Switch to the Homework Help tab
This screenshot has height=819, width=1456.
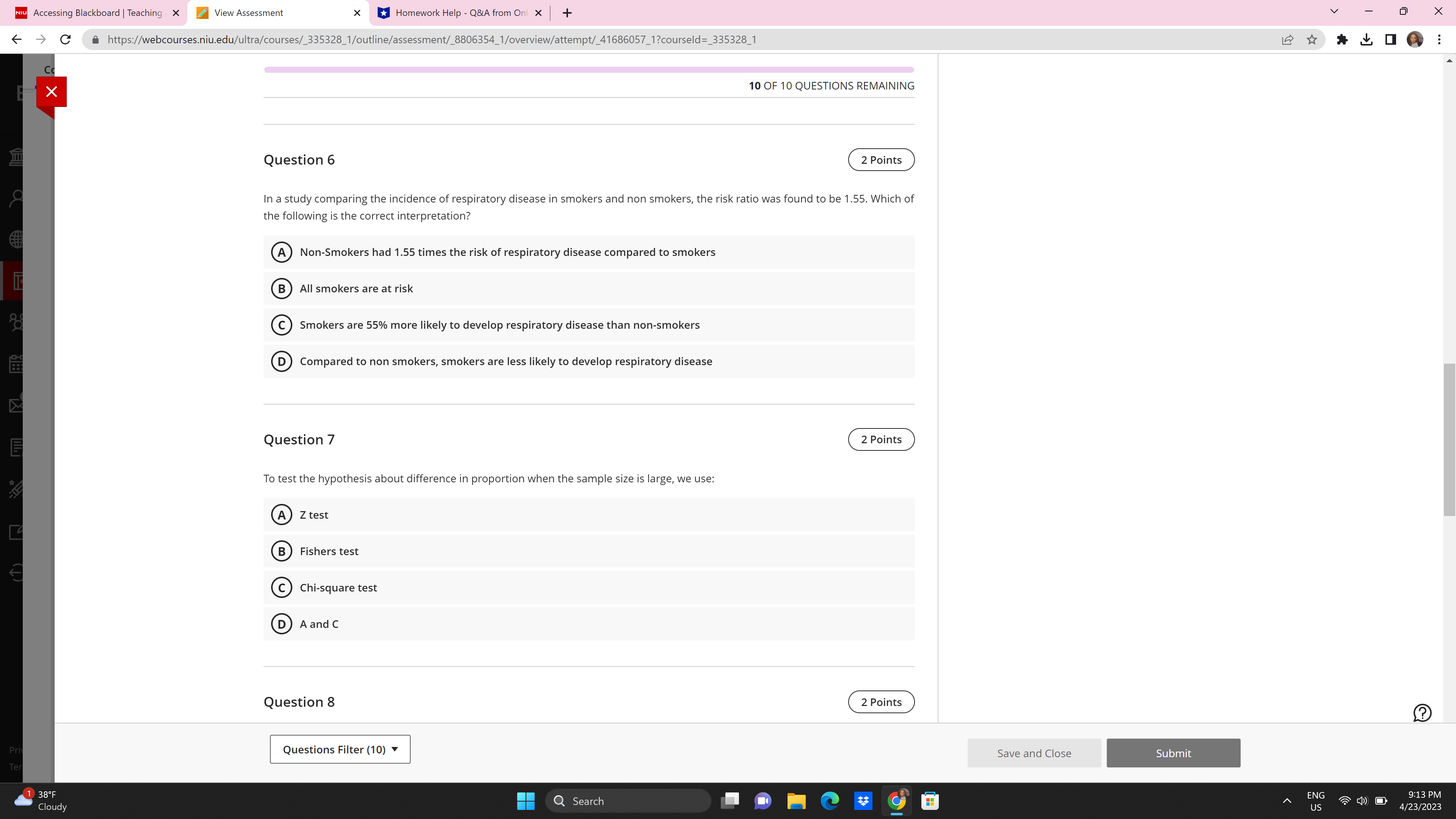click(x=455, y=13)
